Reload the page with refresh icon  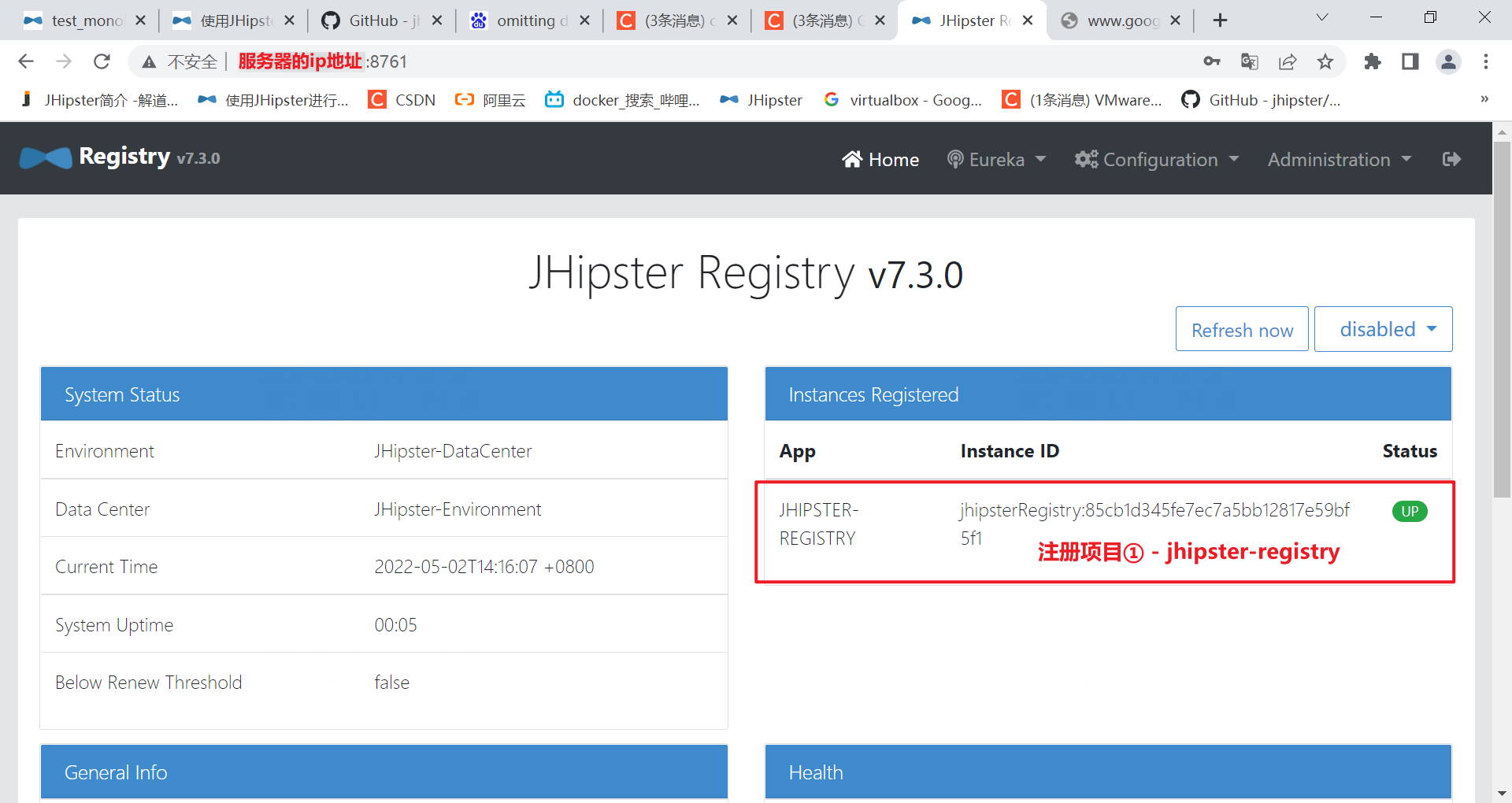point(102,61)
